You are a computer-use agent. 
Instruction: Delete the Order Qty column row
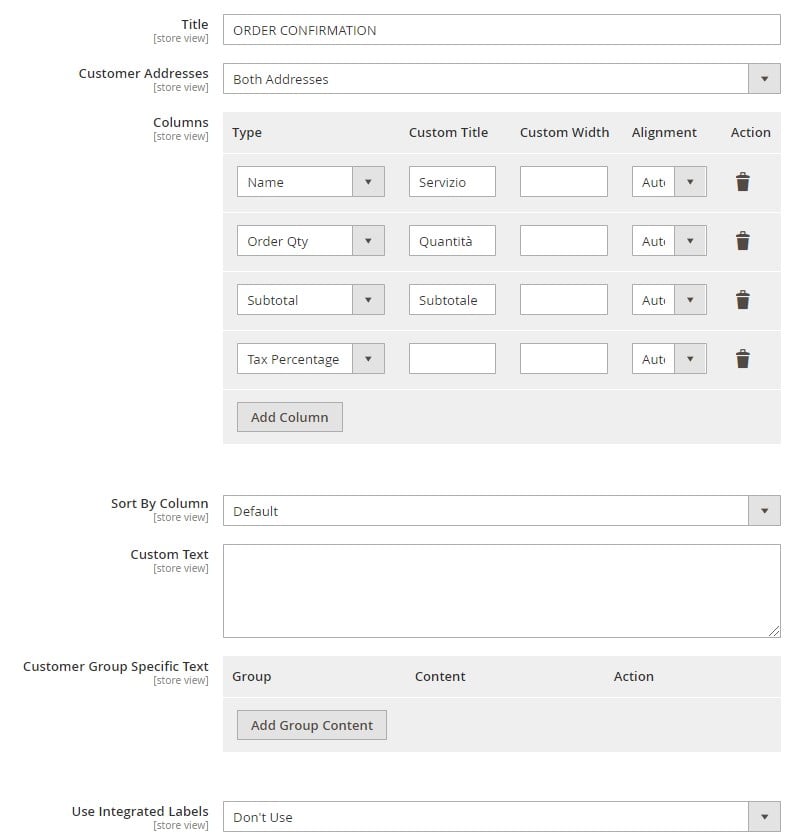click(x=743, y=241)
